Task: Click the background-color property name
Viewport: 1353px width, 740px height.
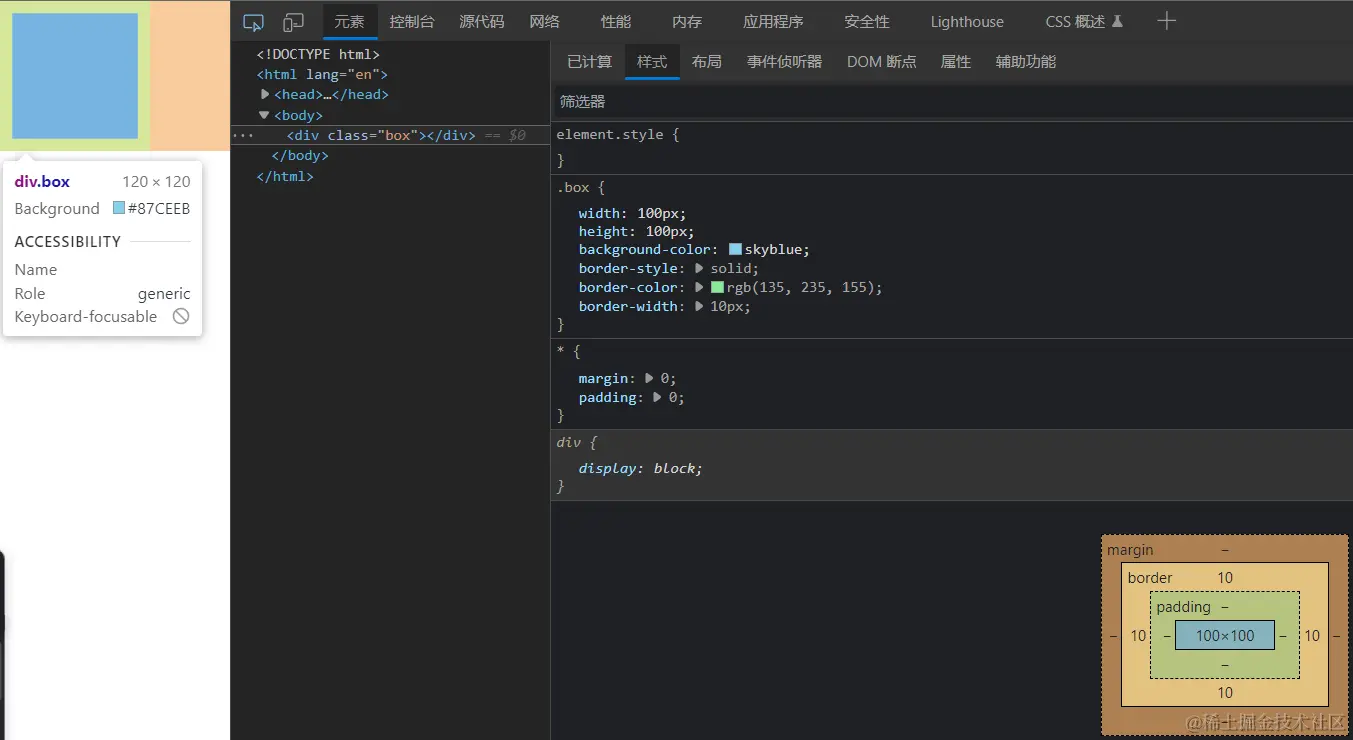Action: (x=644, y=250)
